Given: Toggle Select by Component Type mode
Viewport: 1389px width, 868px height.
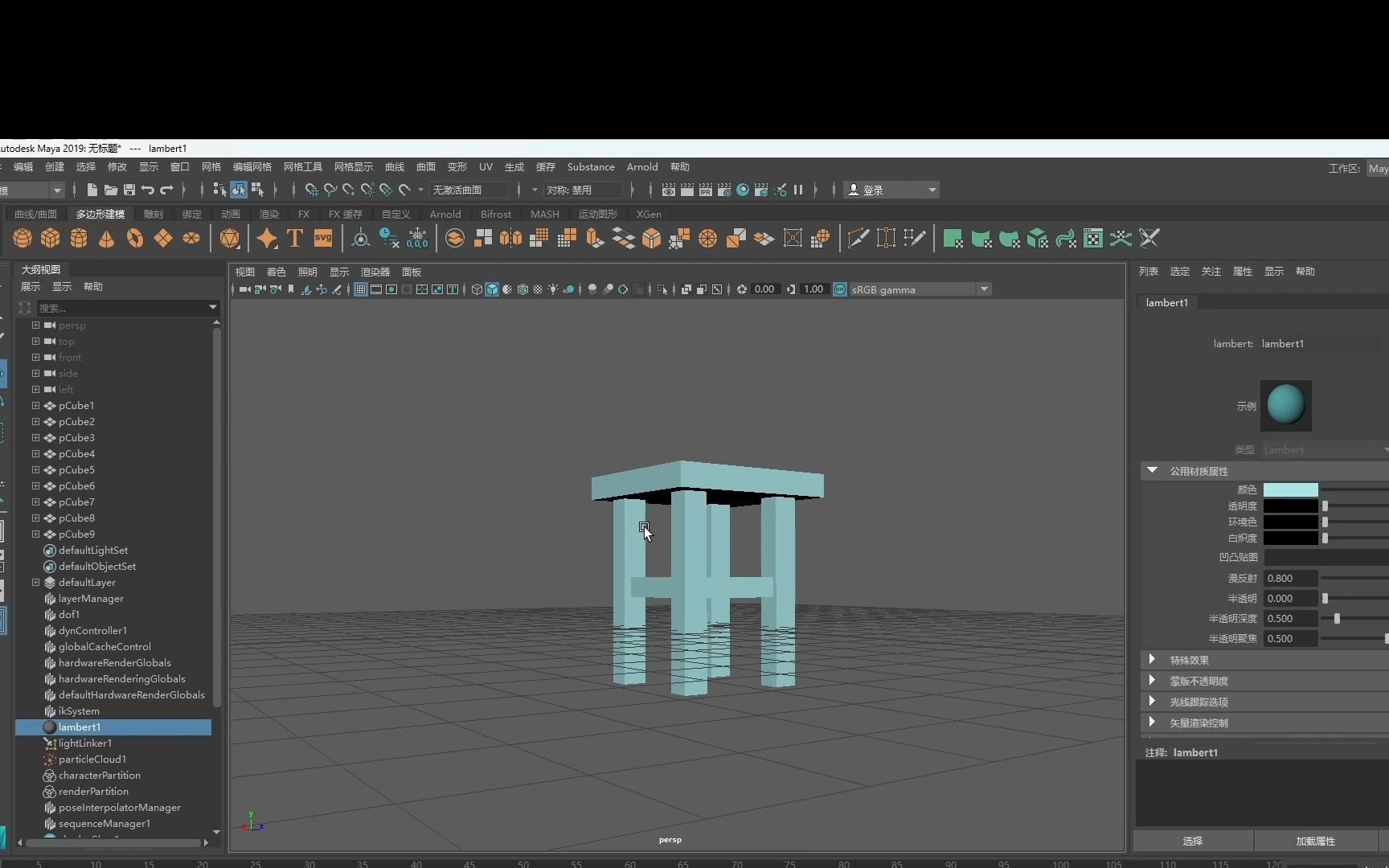Looking at the screenshot, I should pos(257,190).
